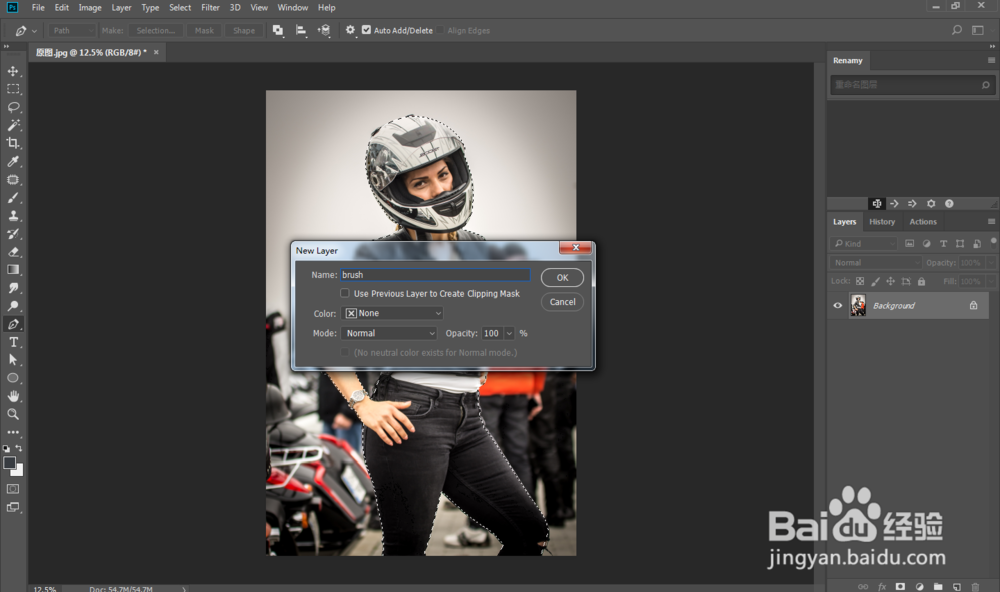Screen dimensions: 1000x592
Task: Switch to the History tab
Action: [882, 222]
